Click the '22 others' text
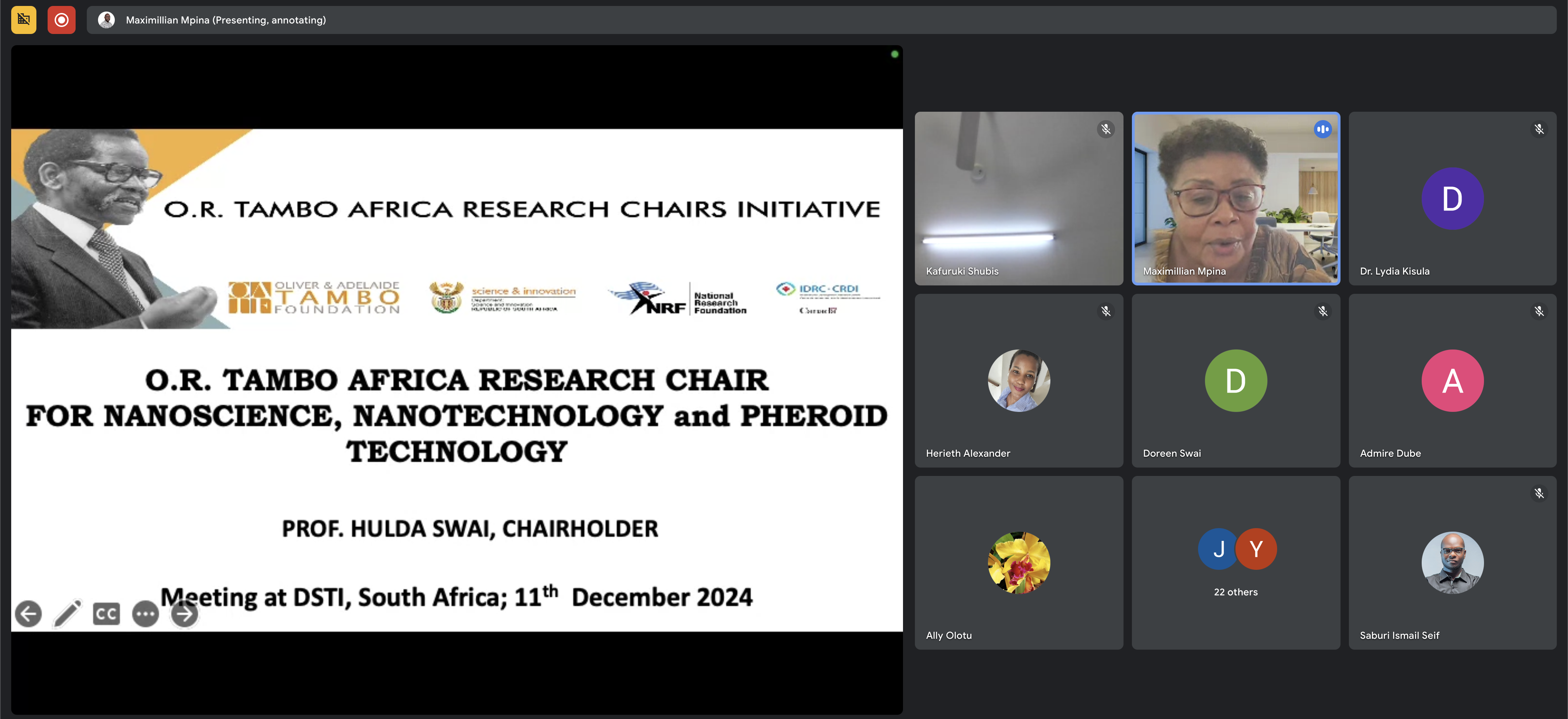 (1235, 592)
